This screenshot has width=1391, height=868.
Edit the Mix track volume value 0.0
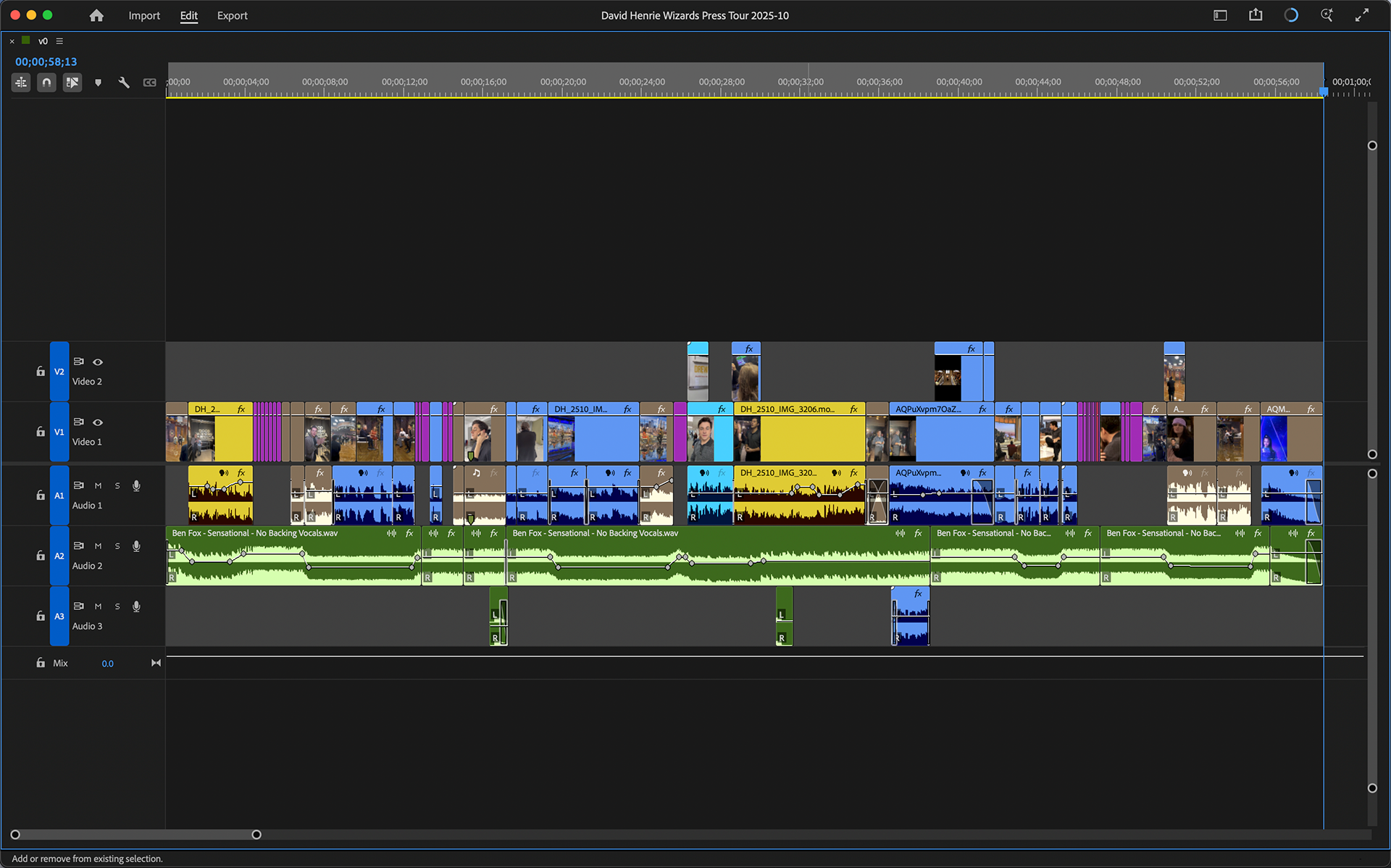point(107,663)
